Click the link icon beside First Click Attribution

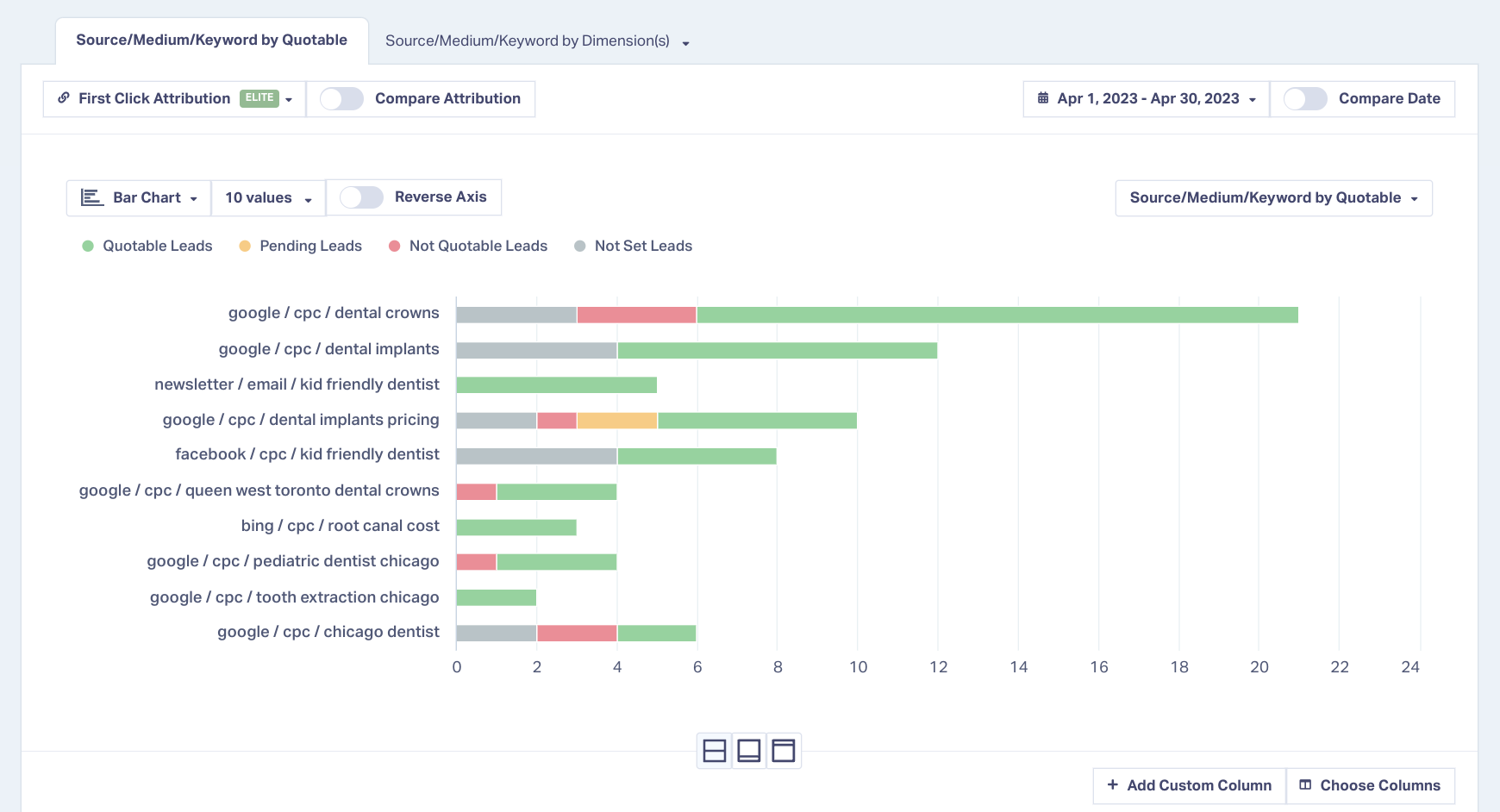point(64,98)
